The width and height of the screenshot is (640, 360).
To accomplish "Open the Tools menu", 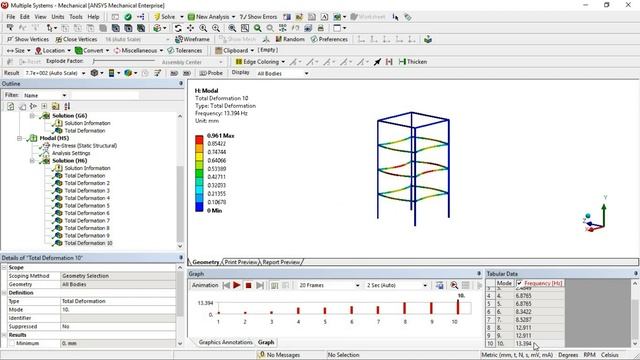I will [76, 17].
